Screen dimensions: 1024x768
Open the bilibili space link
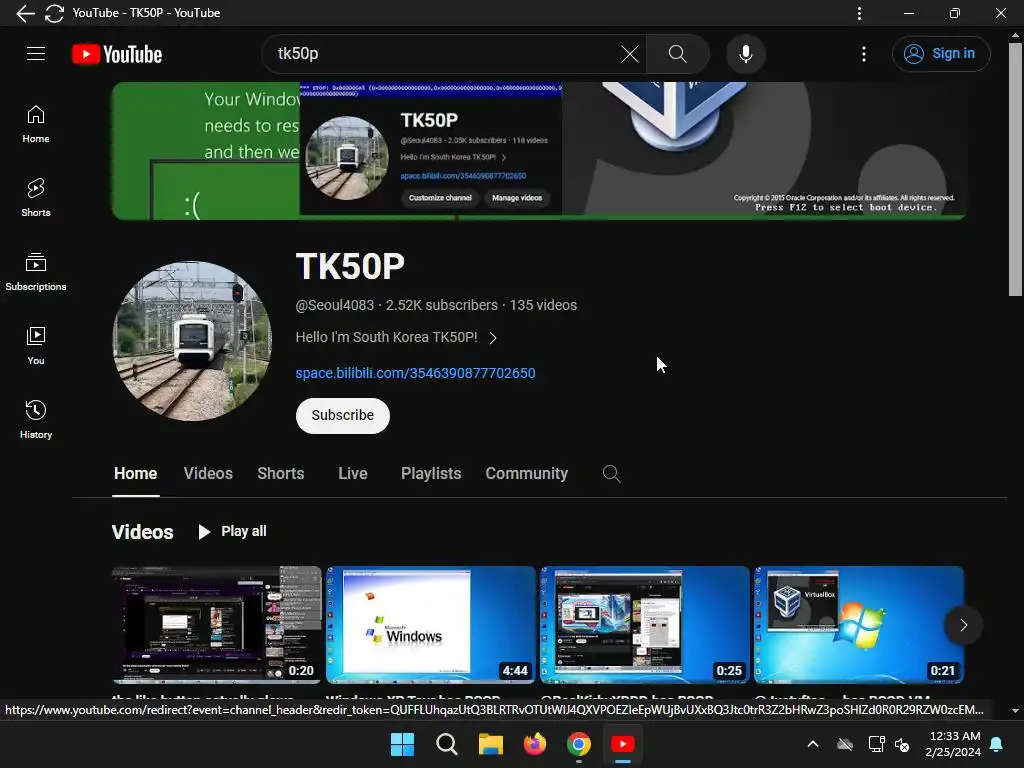tap(415, 373)
